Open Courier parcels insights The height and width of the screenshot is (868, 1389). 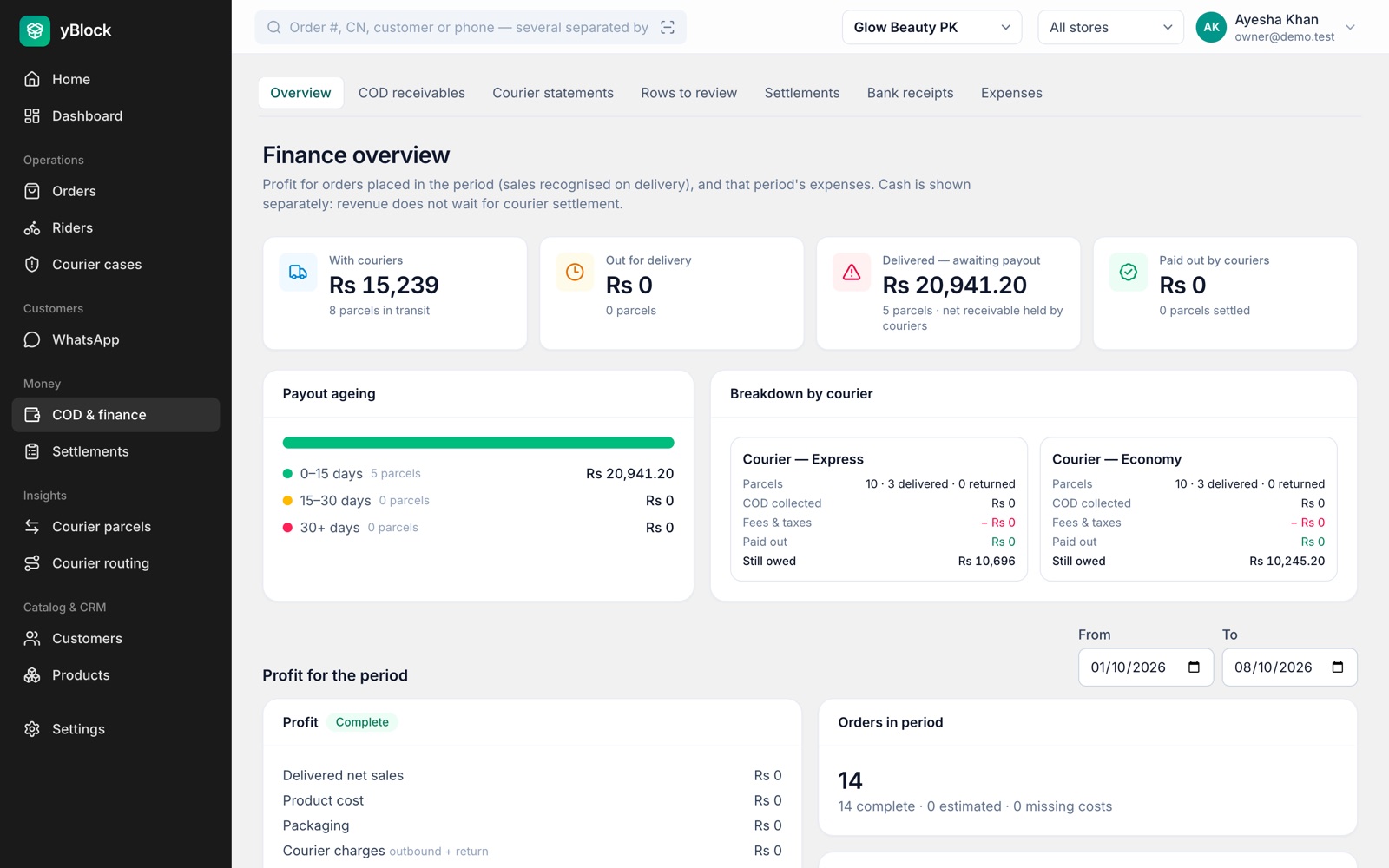115,527
